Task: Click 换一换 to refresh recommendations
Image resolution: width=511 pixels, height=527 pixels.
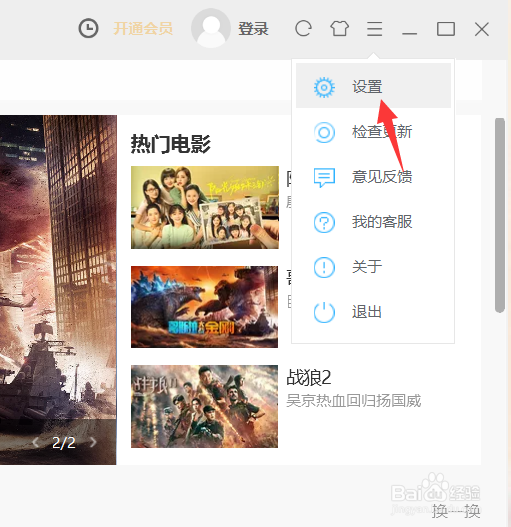Action: (x=456, y=511)
